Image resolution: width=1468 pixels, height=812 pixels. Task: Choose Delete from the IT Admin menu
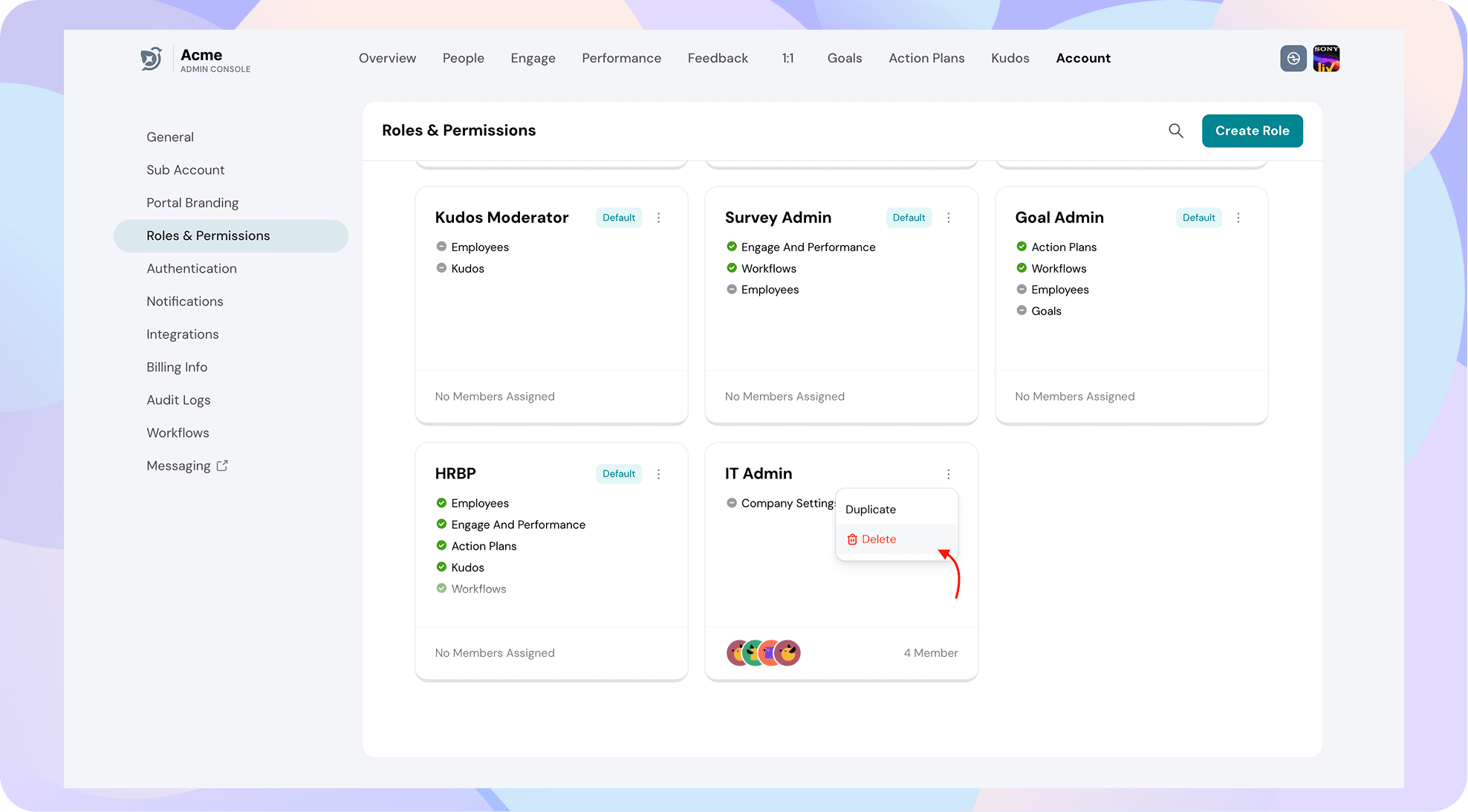click(x=897, y=539)
